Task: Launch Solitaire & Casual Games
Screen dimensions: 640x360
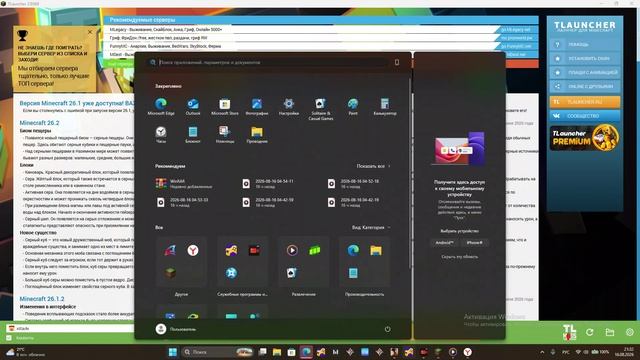Action: (320, 109)
